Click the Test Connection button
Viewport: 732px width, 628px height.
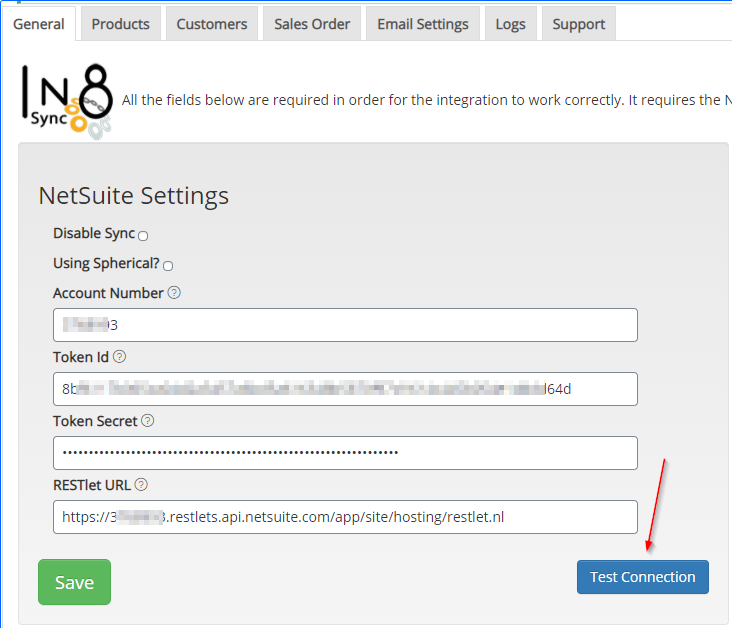coord(642,577)
